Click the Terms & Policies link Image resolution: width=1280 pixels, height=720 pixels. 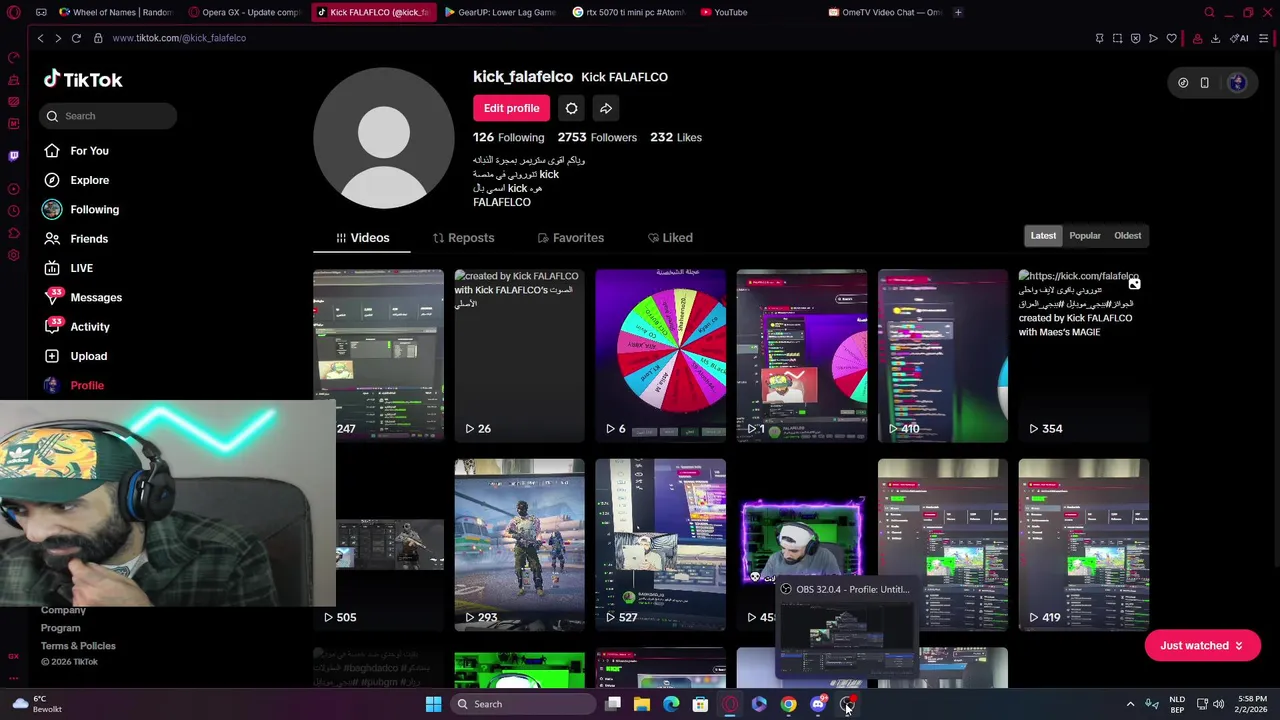pos(78,646)
